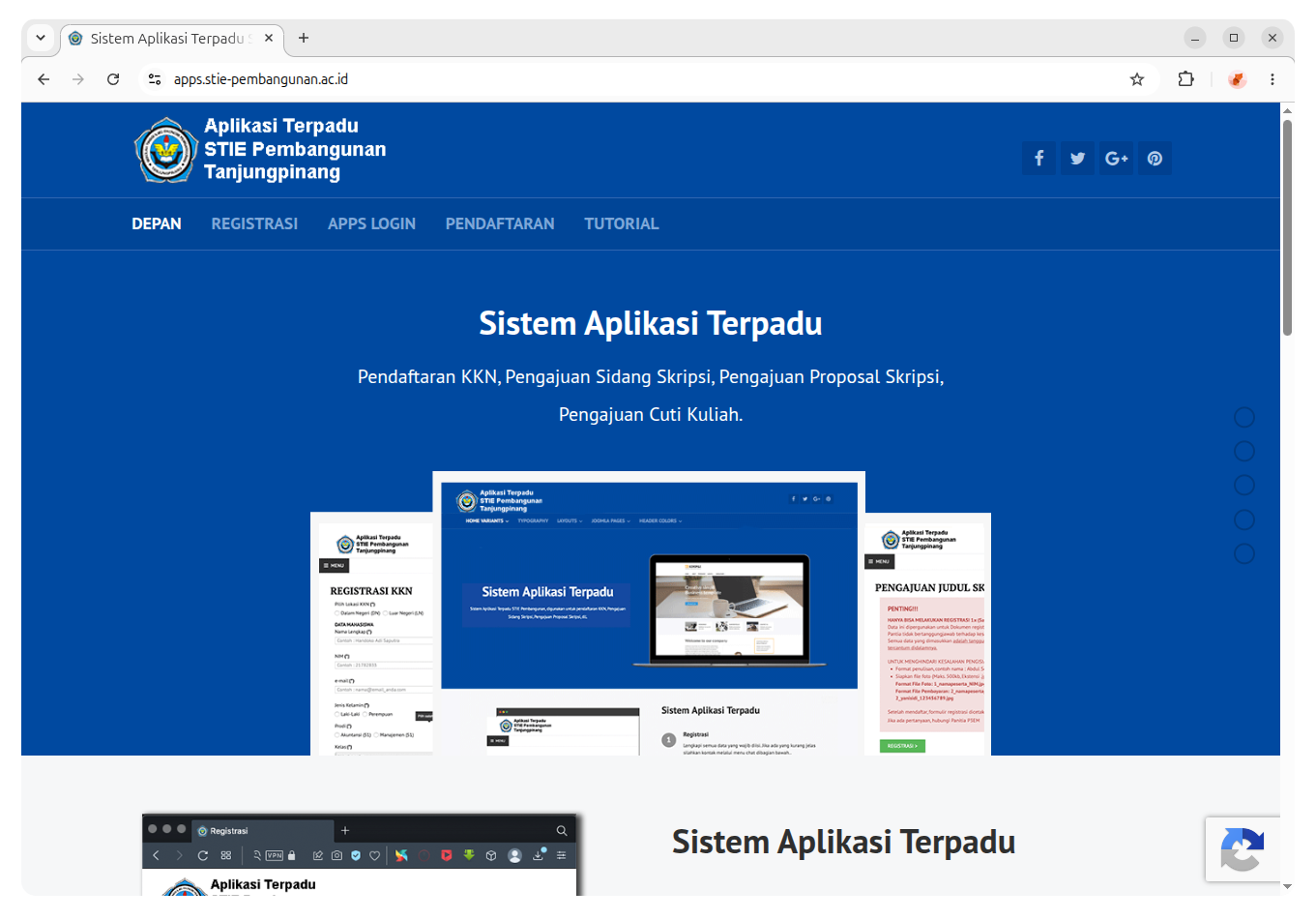
Task: Click the reCAPTCHA badge
Action: pos(1243,849)
